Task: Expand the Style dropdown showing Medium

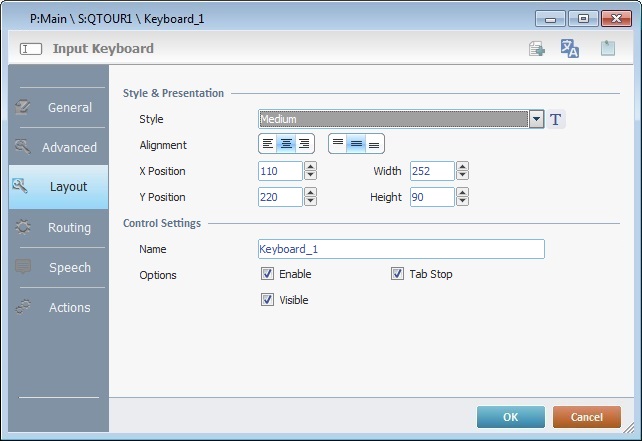Action: (x=537, y=120)
